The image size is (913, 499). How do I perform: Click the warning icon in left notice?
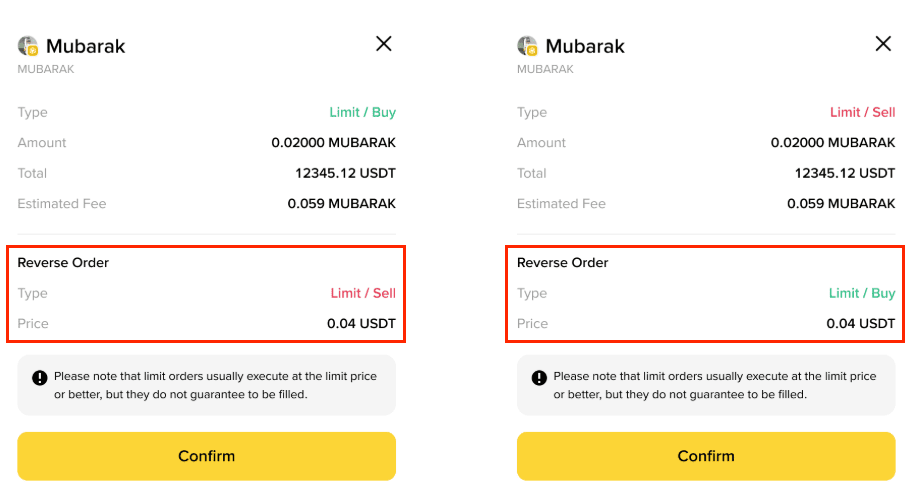point(40,378)
